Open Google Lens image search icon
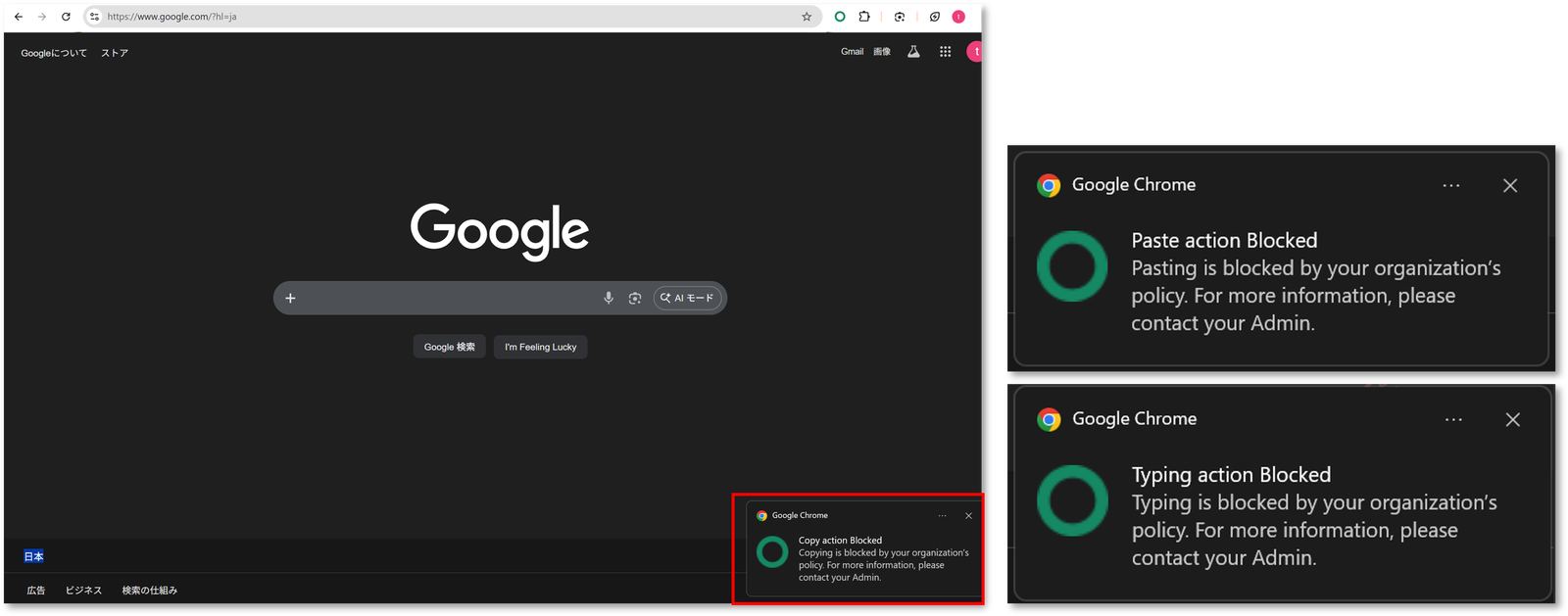 (635, 298)
